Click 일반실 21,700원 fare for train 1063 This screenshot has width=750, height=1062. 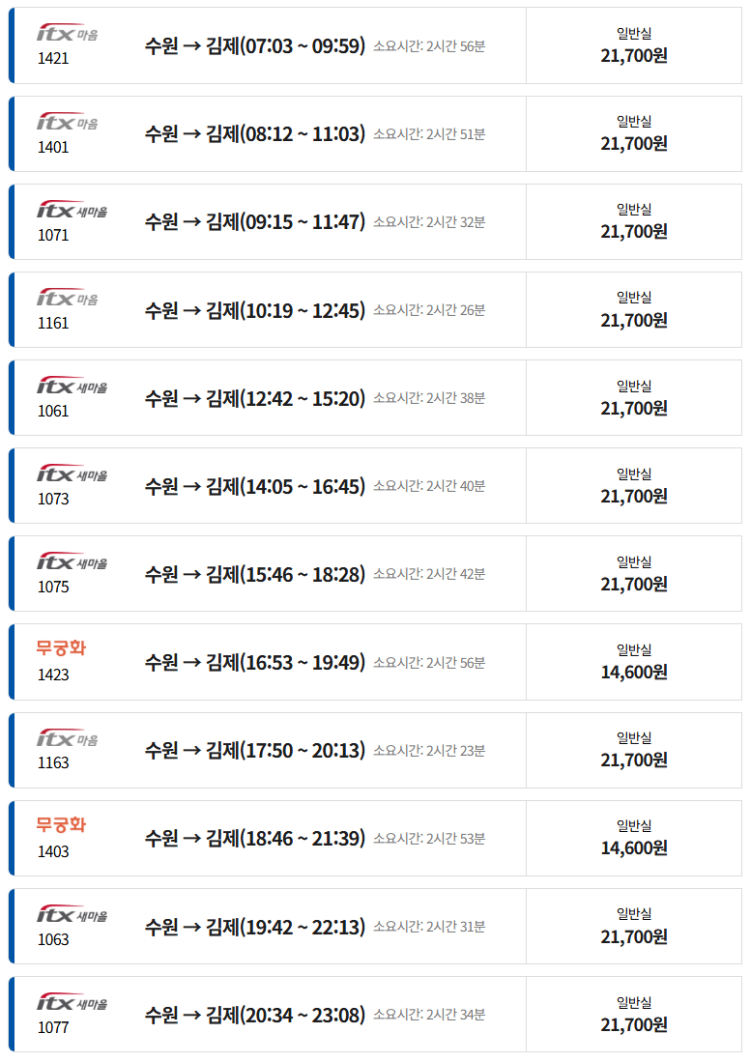pos(634,926)
